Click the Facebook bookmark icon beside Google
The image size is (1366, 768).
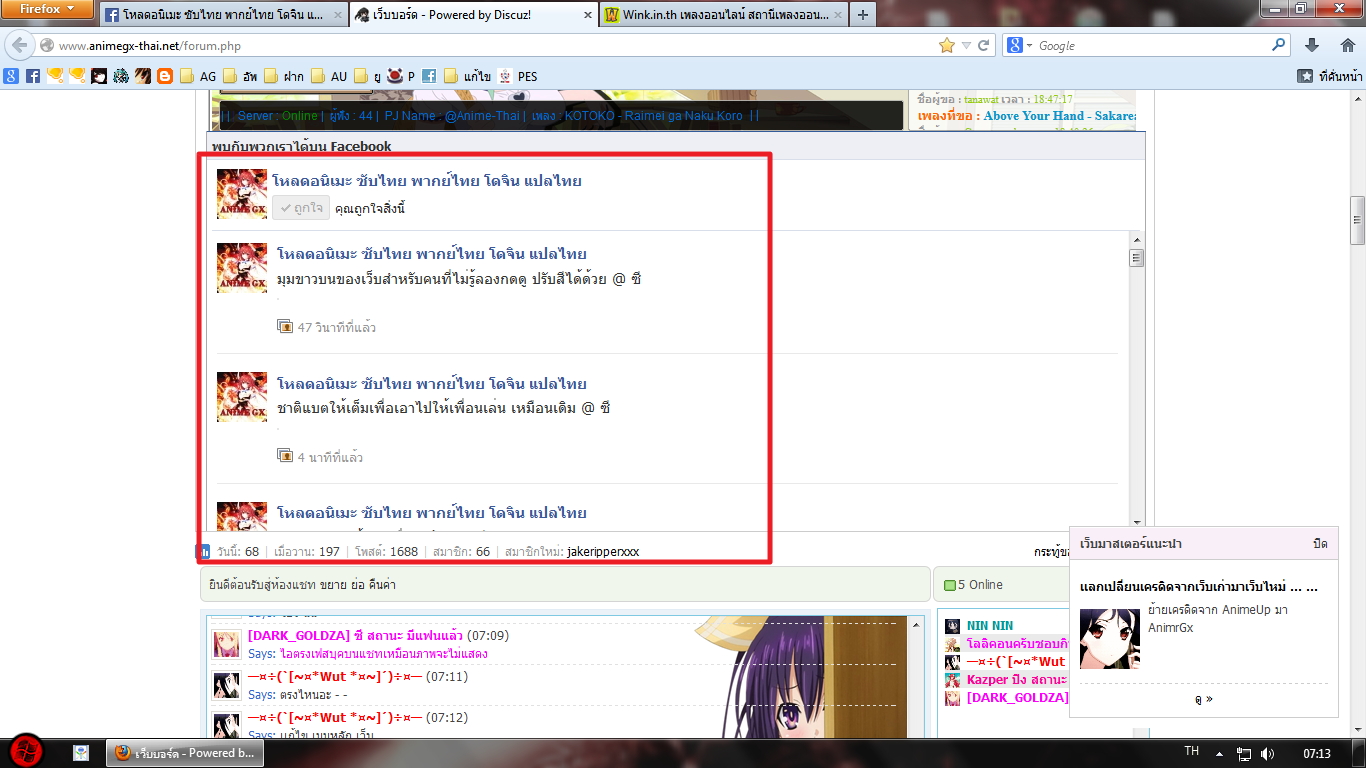33,76
